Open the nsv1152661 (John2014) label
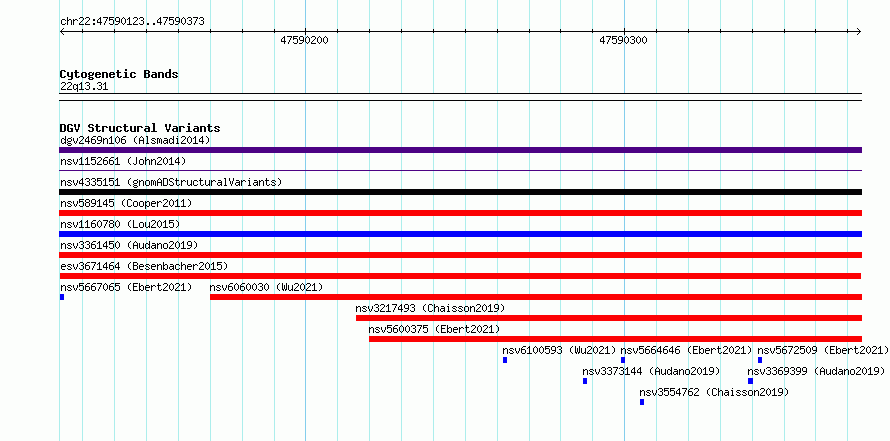 click(x=123, y=161)
